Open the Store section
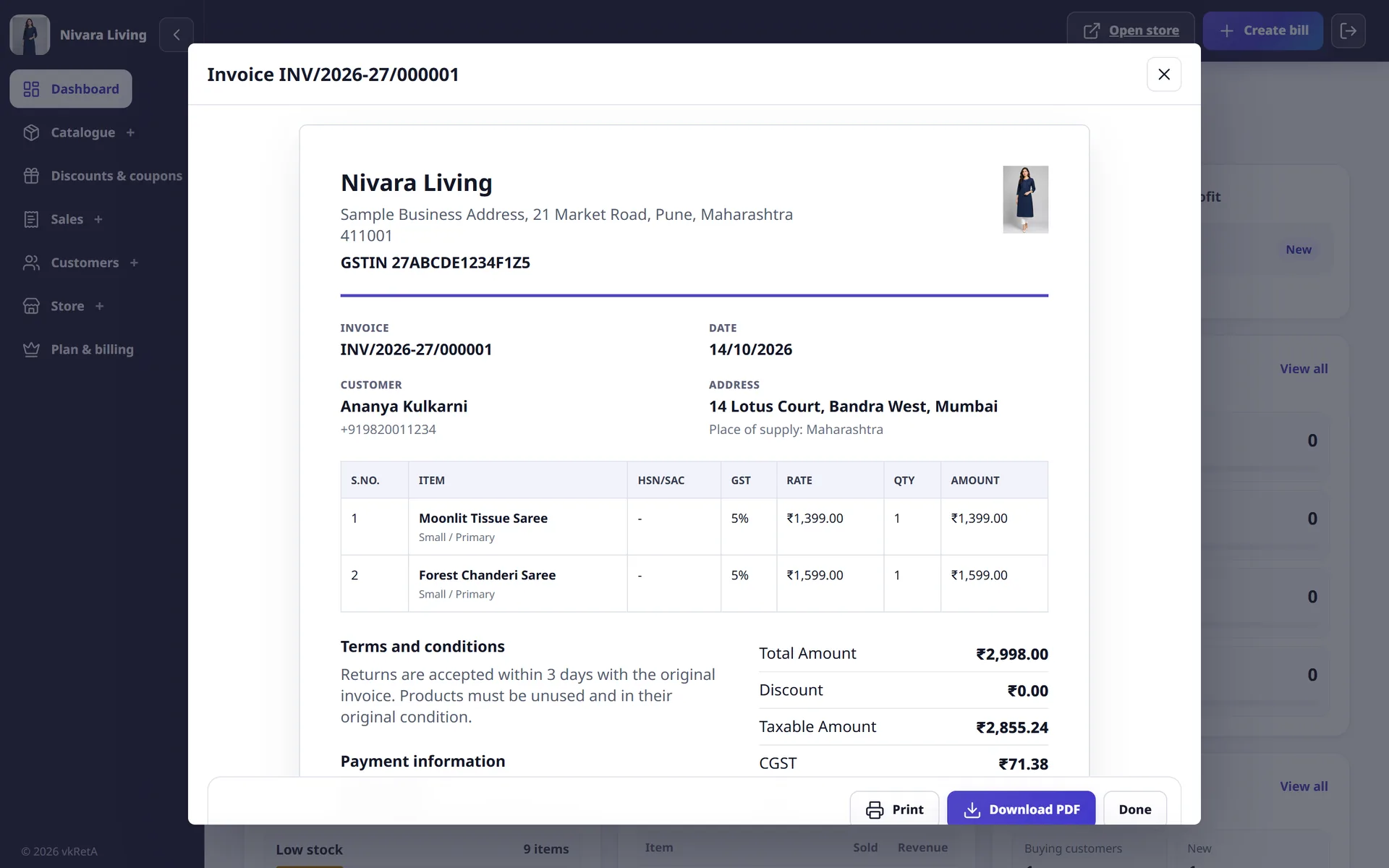The width and height of the screenshot is (1389, 868). [x=67, y=306]
